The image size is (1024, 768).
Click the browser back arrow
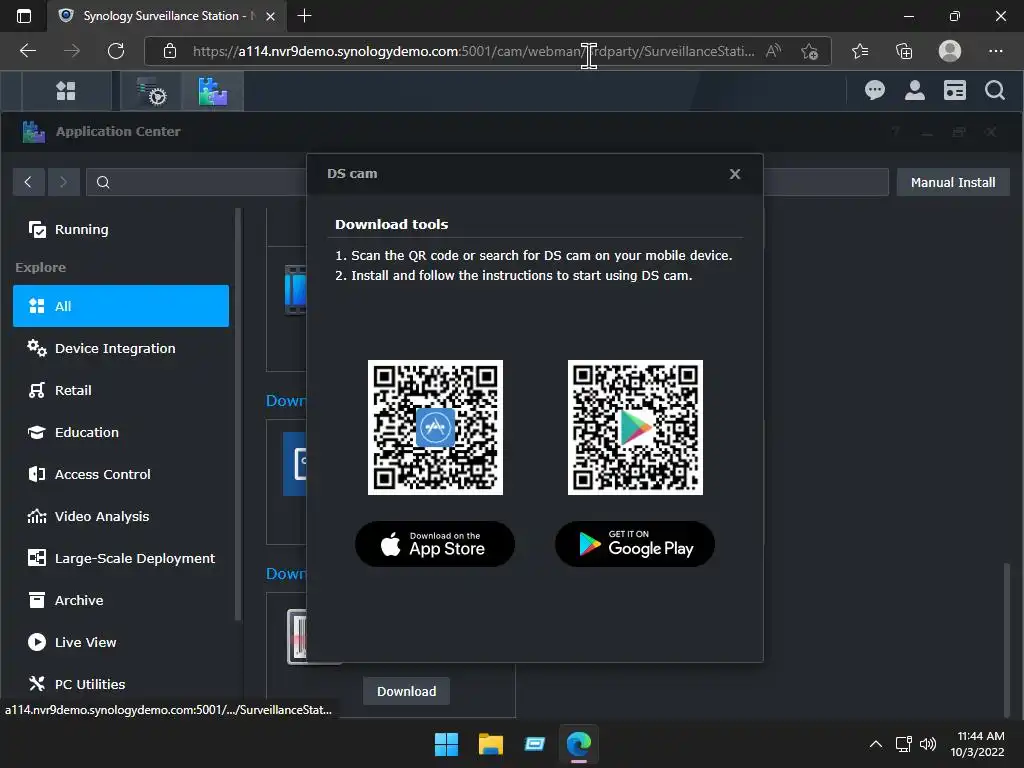click(x=28, y=51)
